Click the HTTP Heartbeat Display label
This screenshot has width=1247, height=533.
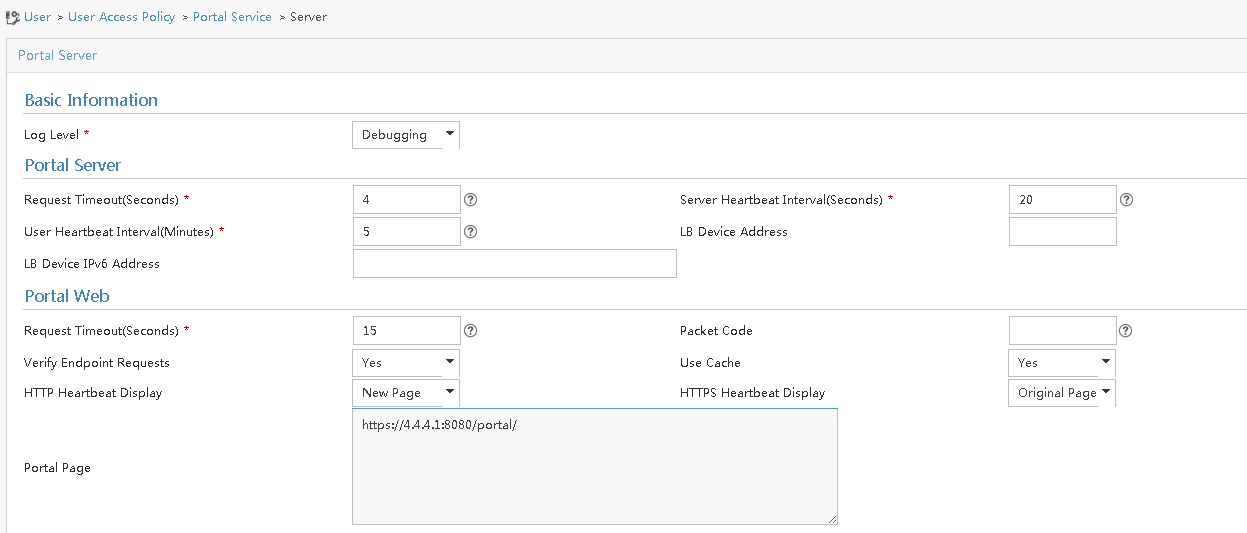[x=93, y=393]
